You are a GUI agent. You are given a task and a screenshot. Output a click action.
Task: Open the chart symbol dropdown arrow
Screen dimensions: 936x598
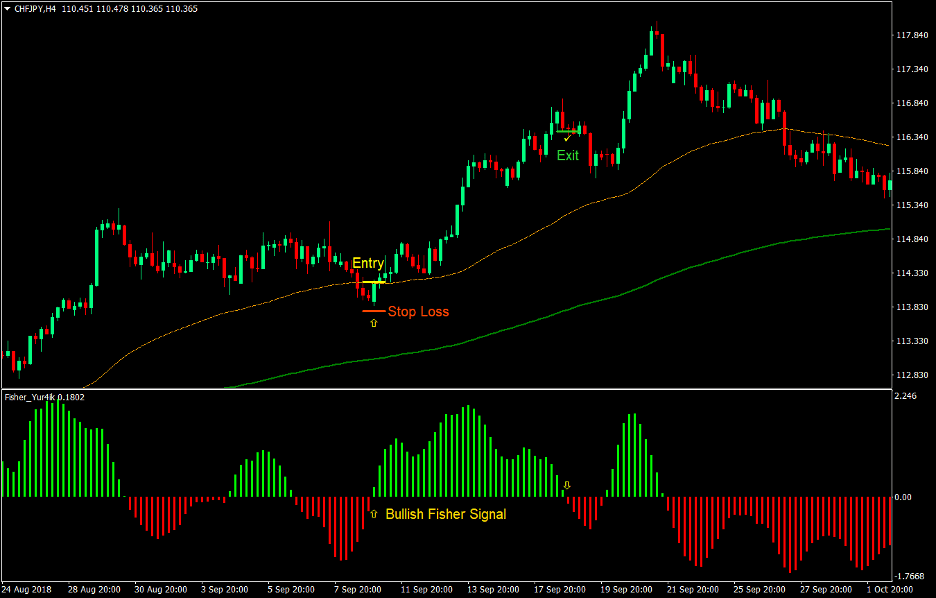[x=8, y=8]
